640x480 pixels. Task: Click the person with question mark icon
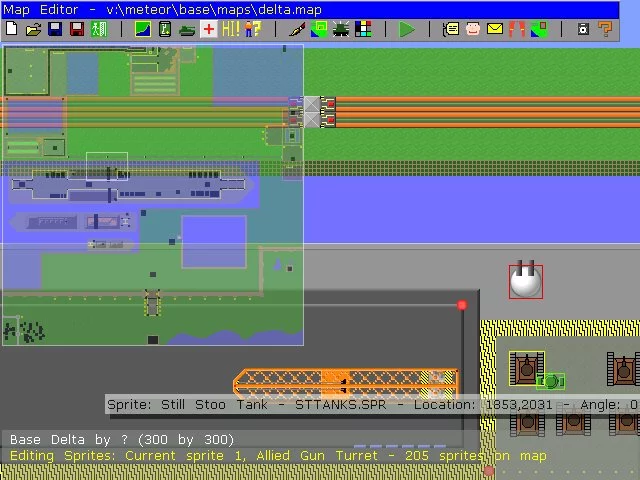coord(253,29)
